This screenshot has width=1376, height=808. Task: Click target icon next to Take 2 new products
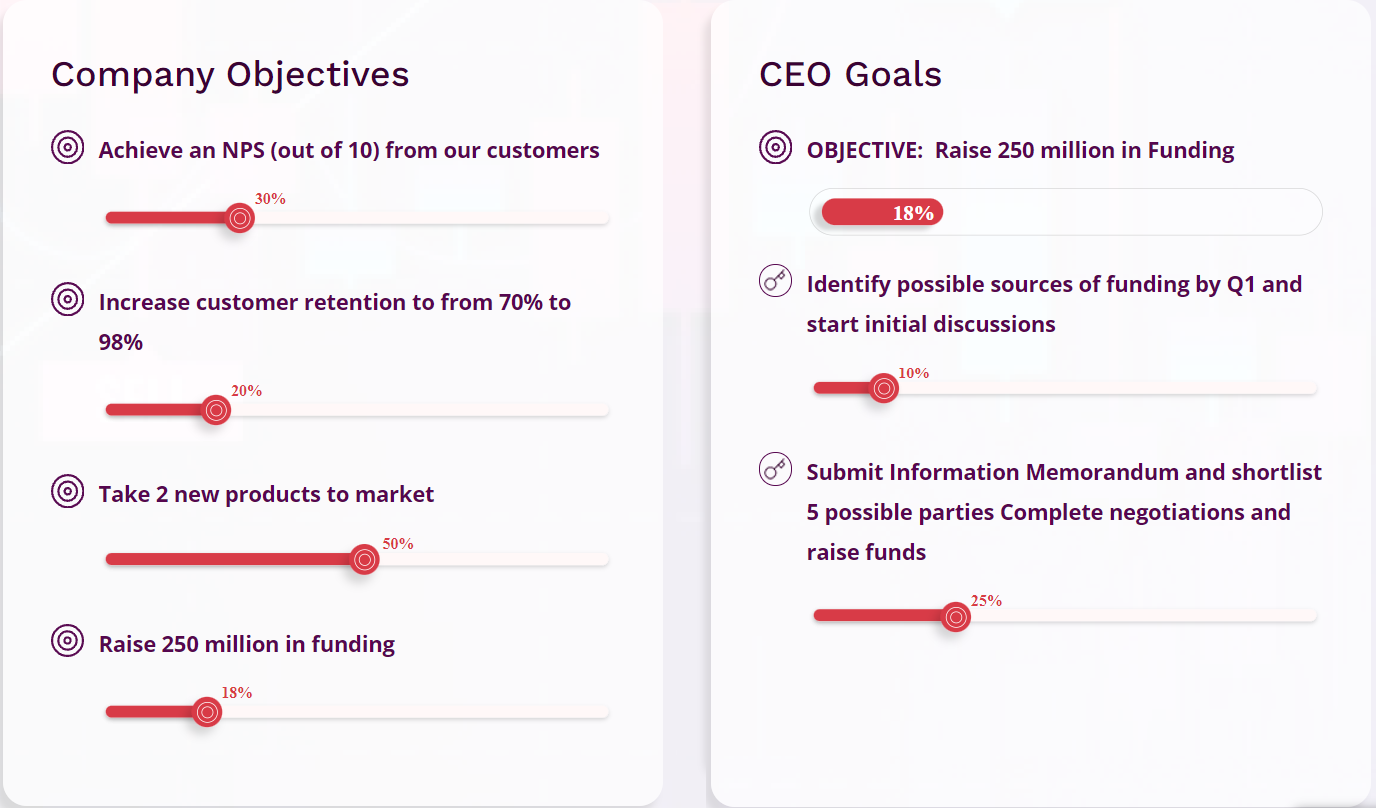[x=67, y=491]
